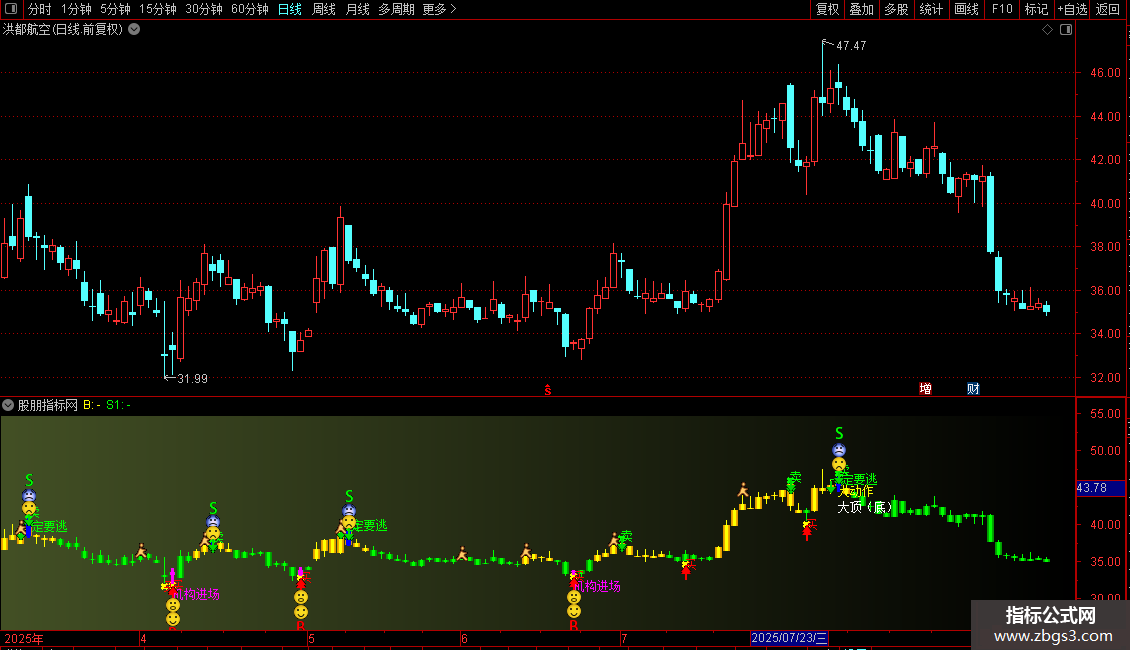Image resolution: width=1130 pixels, height=650 pixels.
Task: Click the blue 财 event marker
Action: pyautogui.click(x=973, y=388)
